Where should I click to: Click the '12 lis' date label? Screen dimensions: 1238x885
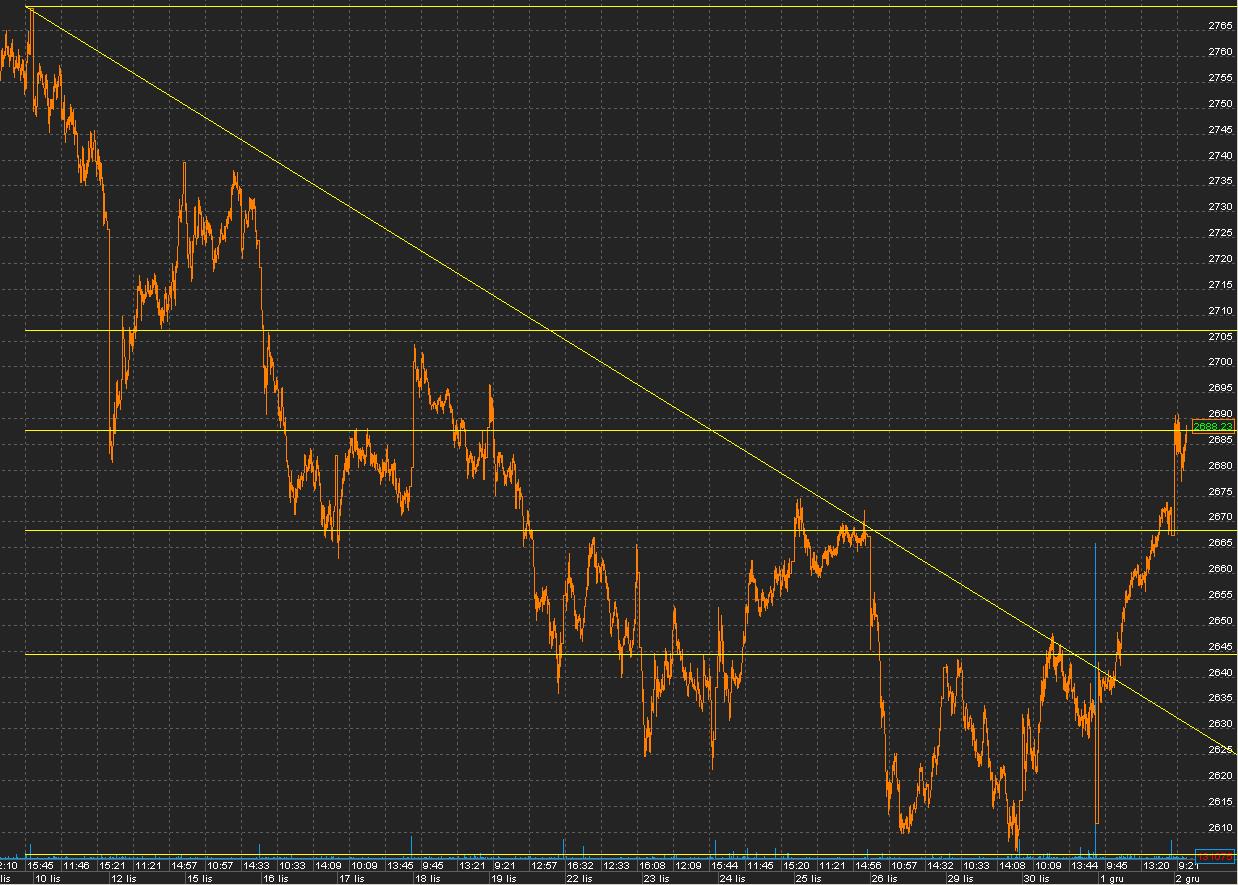(124, 878)
